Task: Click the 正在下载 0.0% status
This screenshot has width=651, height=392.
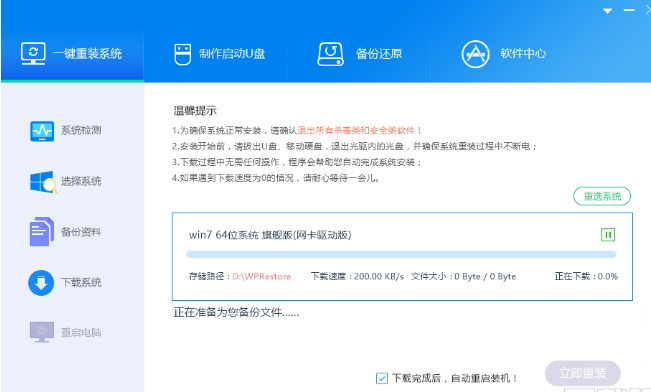Action: [586, 277]
